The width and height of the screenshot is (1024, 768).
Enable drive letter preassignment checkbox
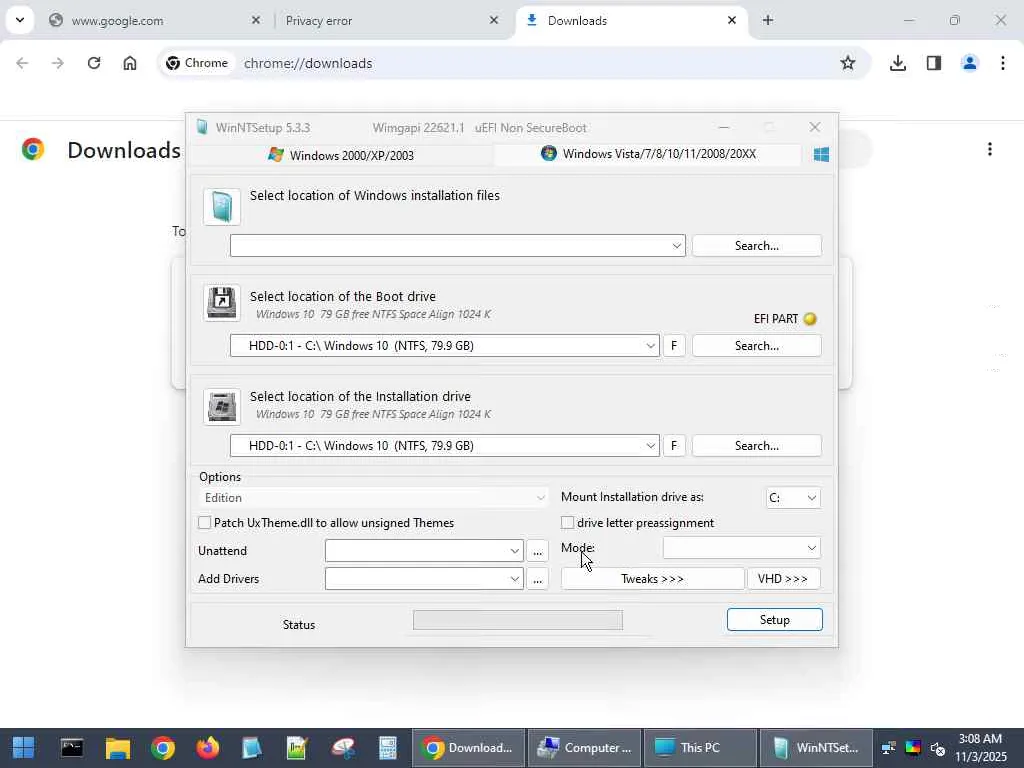pos(568,522)
